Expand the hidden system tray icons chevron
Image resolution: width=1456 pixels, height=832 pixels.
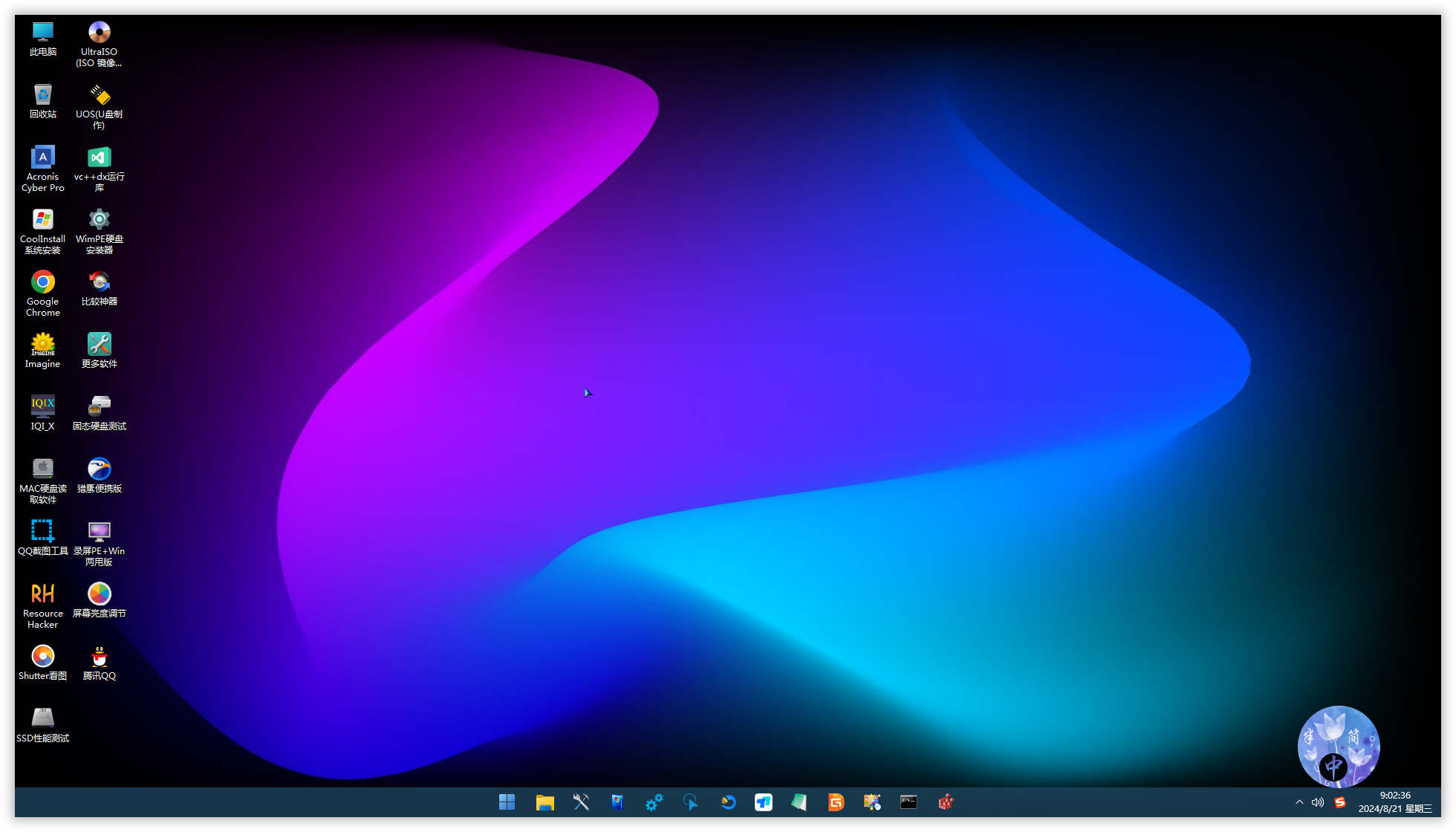(1299, 802)
